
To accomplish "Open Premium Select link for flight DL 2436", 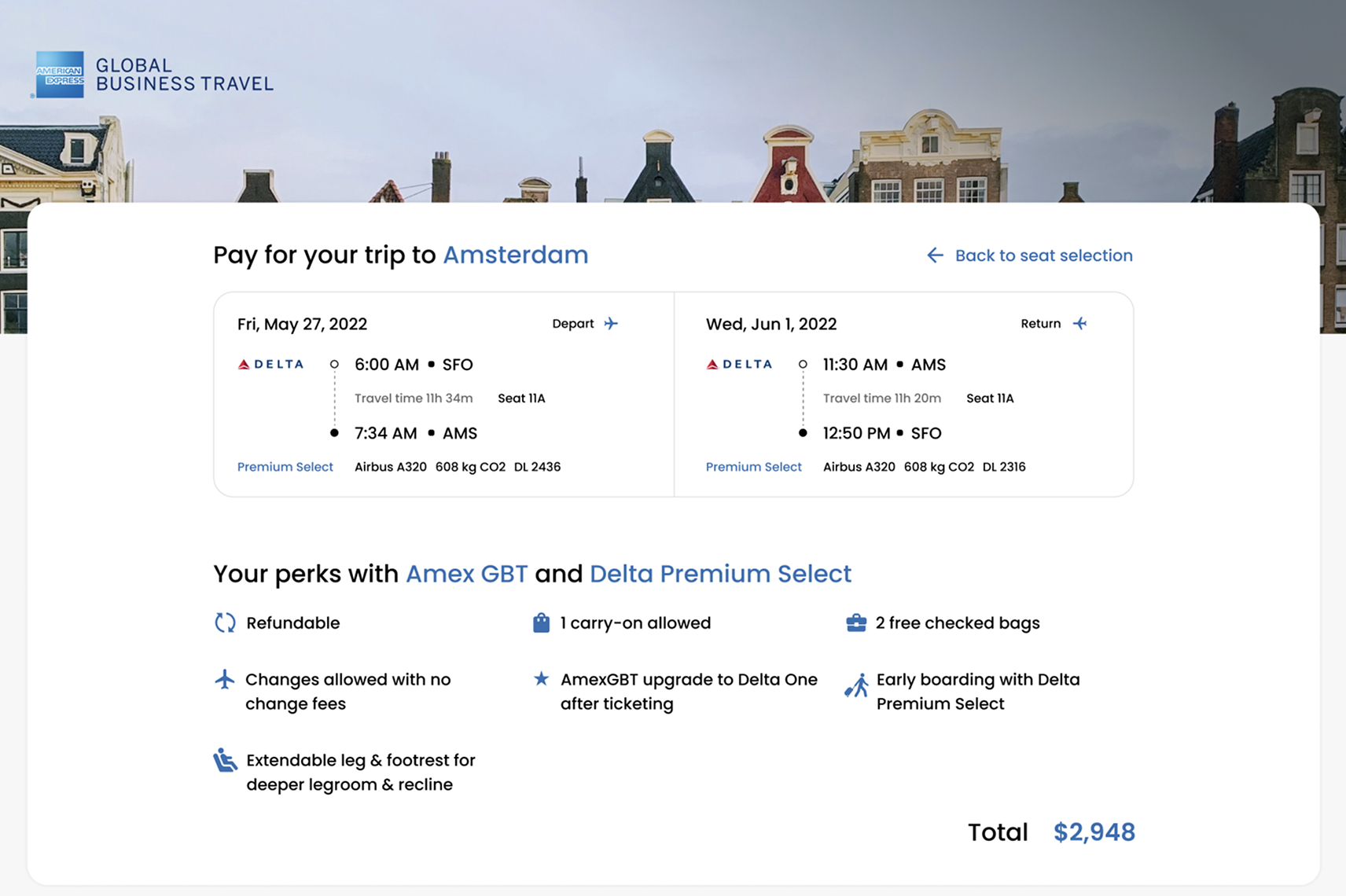I will [285, 467].
